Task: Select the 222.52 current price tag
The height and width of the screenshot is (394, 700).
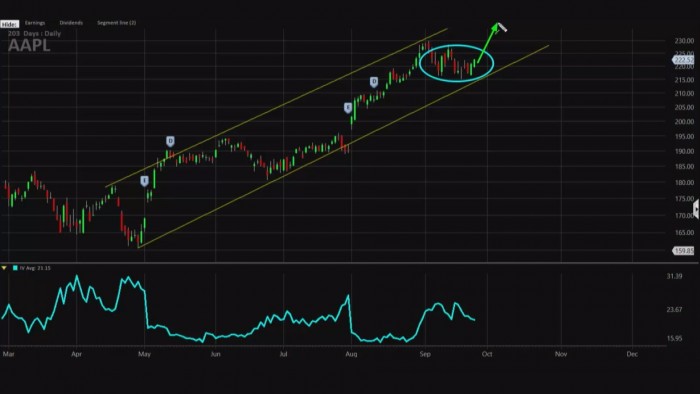Action: click(683, 59)
